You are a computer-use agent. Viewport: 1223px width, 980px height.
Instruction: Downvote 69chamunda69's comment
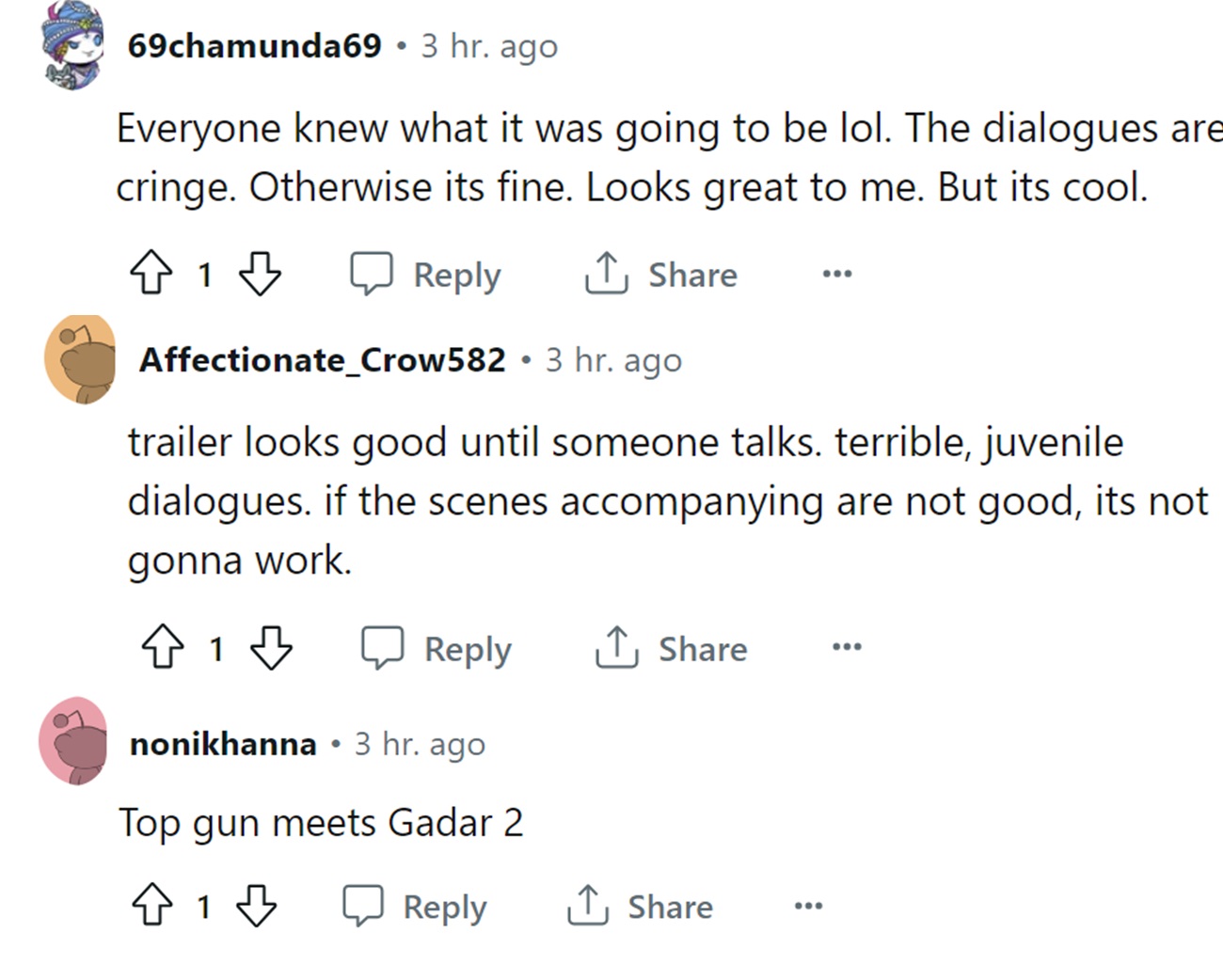pyautogui.click(x=261, y=275)
